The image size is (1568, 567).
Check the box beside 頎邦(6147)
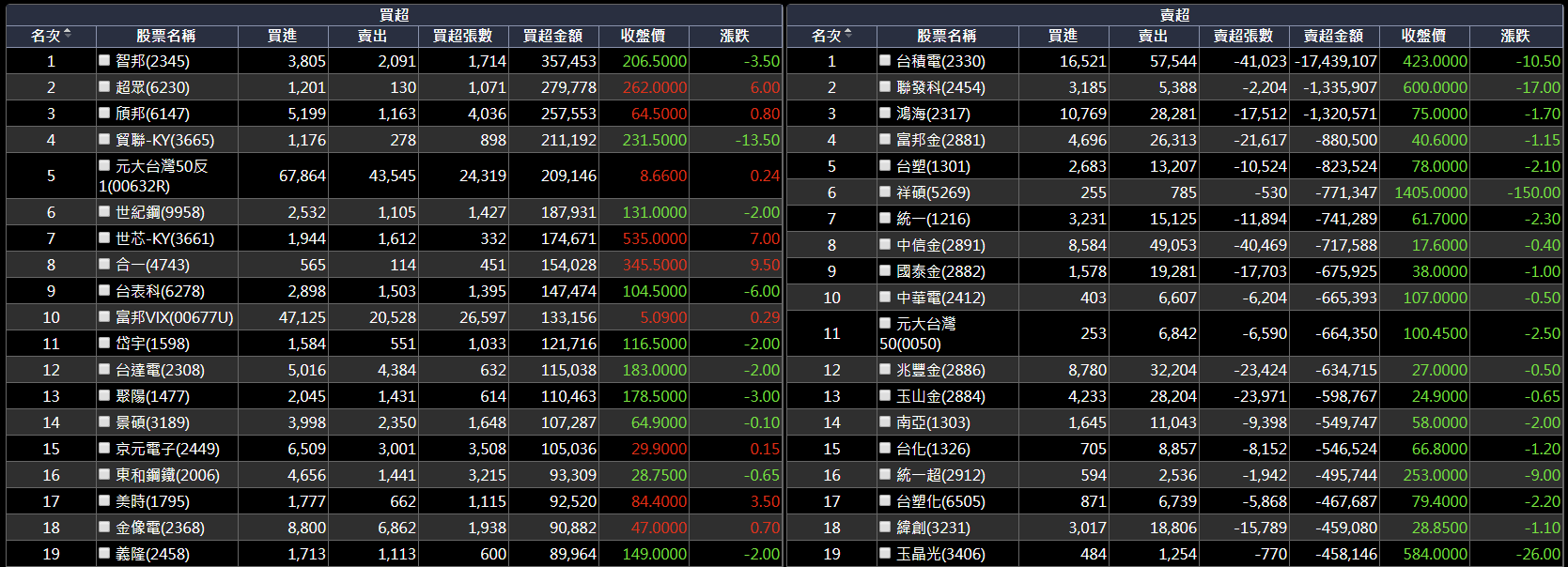tap(104, 113)
